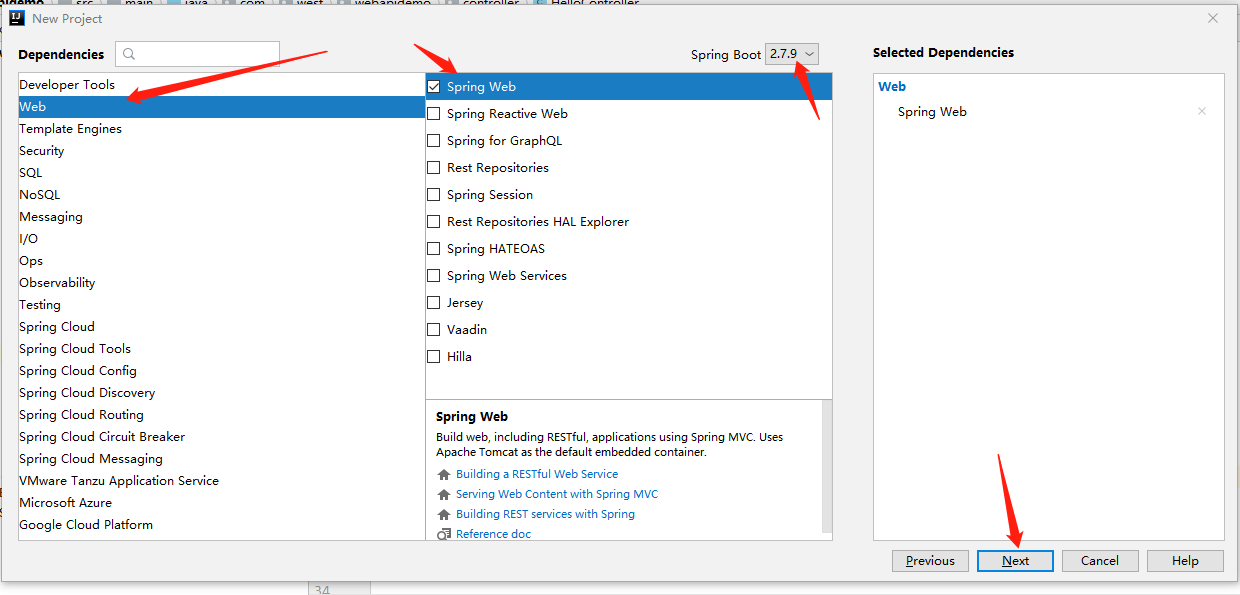
Task: Open the Reference doc link
Action: [493, 534]
